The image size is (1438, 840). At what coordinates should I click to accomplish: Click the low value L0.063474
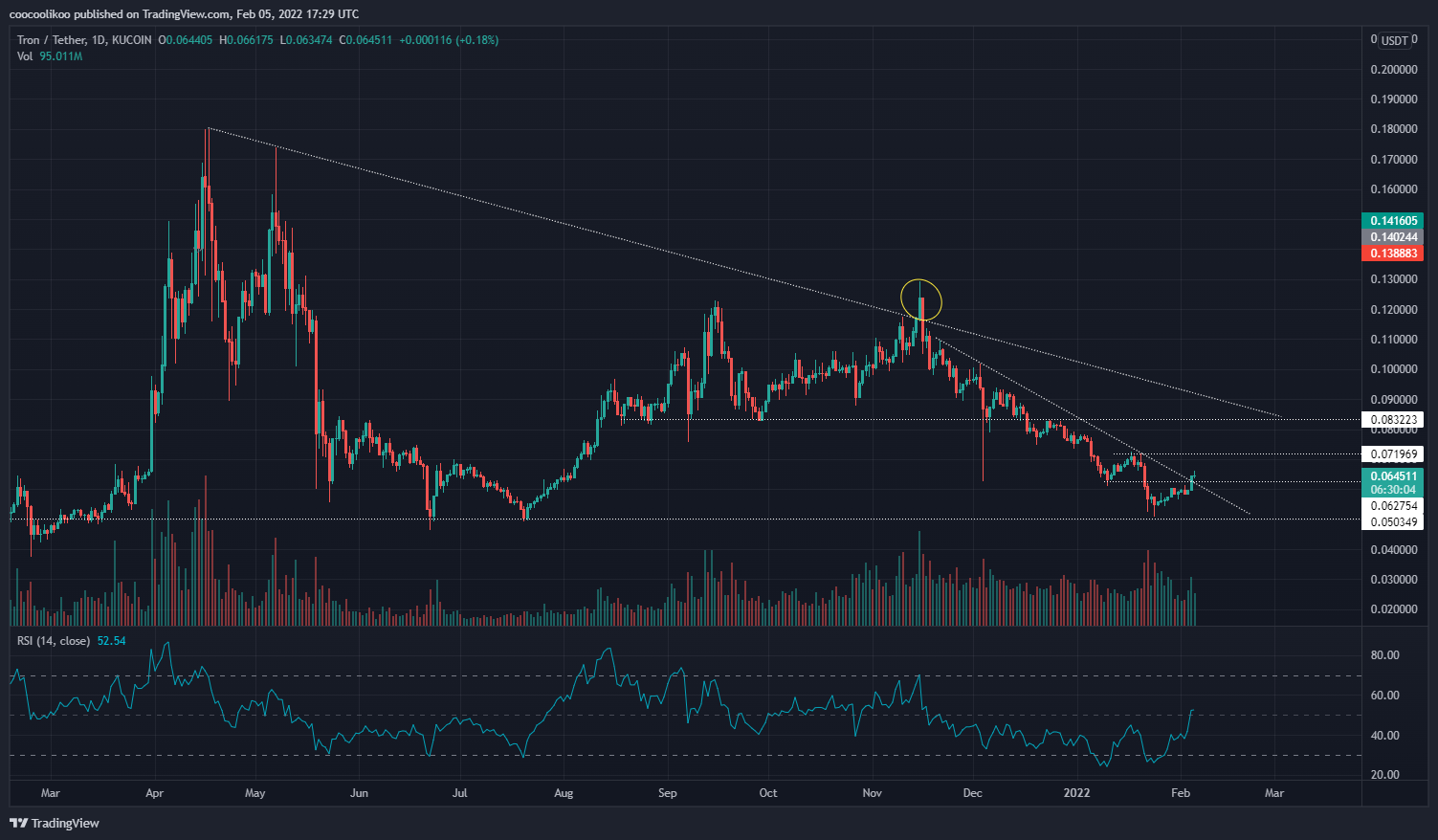coord(306,40)
